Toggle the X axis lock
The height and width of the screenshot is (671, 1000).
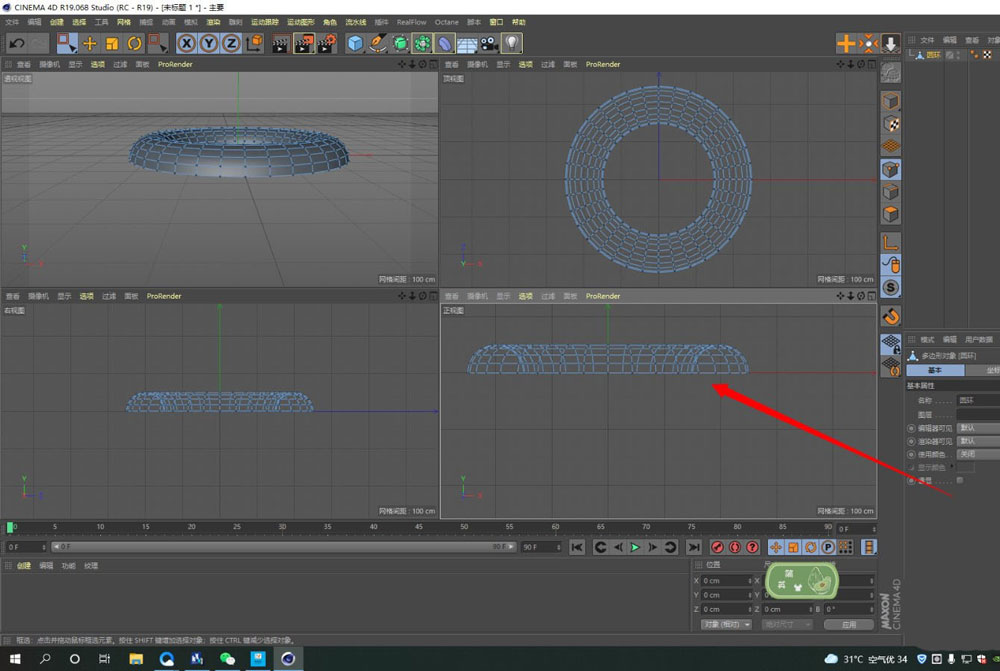(x=186, y=43)
